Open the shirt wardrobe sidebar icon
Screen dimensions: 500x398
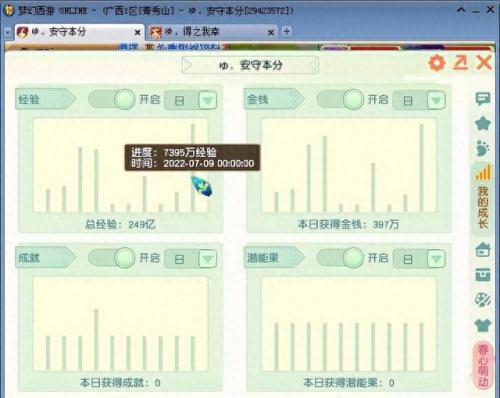[483, 324]
